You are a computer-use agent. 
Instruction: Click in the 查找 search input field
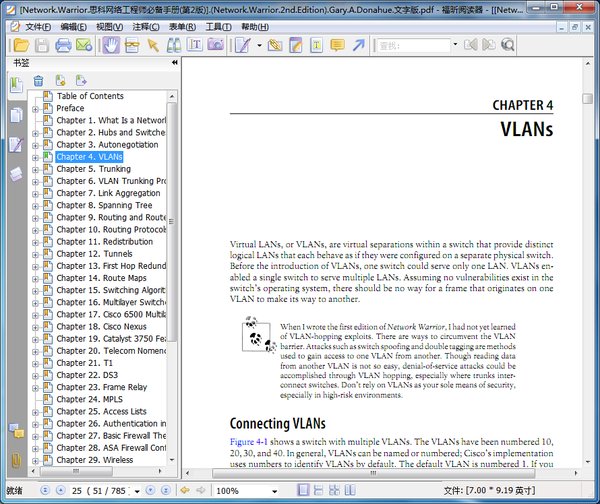click(413, 46)
